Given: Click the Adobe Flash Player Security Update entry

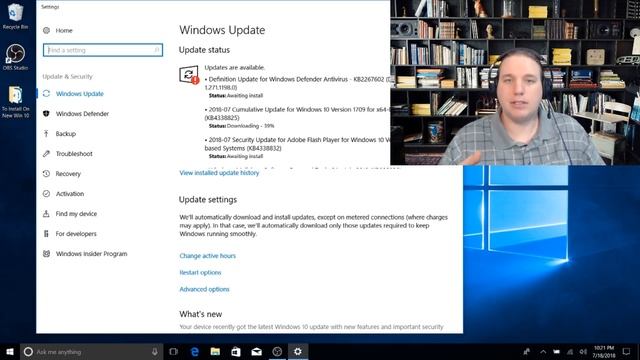Looking at the screenshot, I should pos(297,144).
